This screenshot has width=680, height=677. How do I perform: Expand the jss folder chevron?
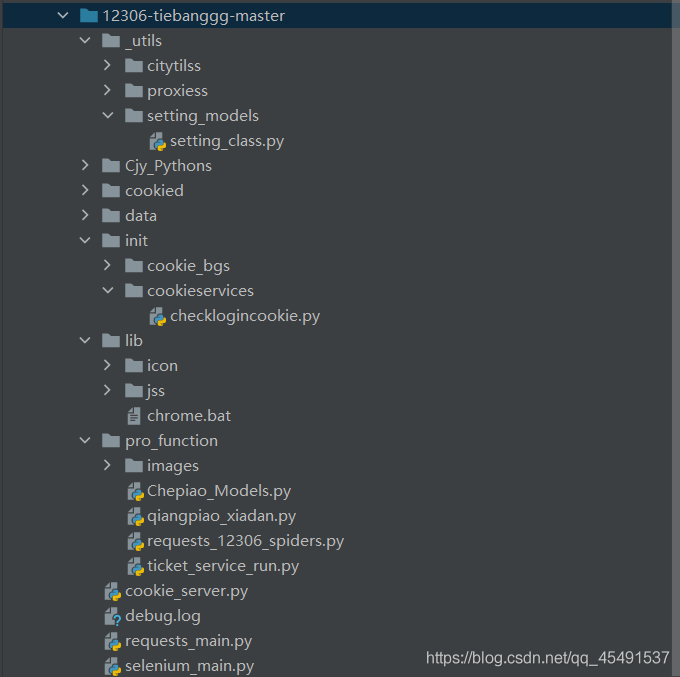click(107, 391)
